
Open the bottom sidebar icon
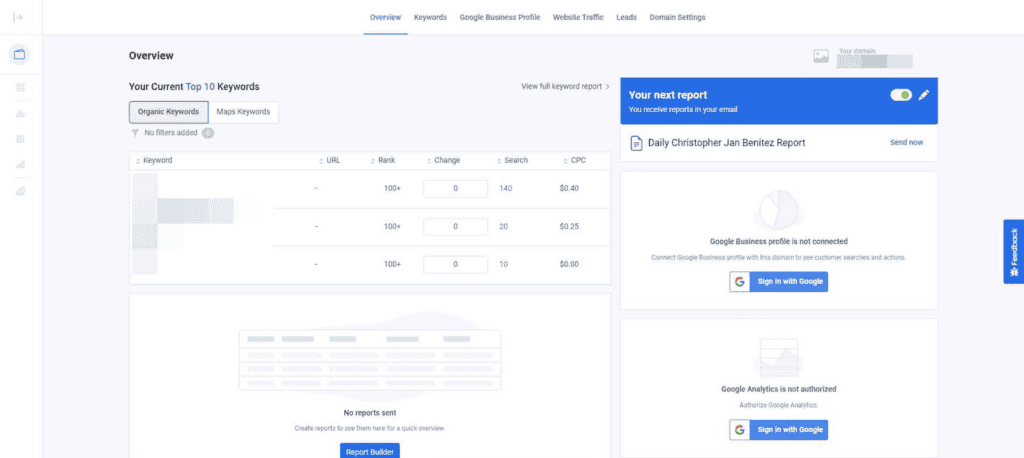point(20,190)
